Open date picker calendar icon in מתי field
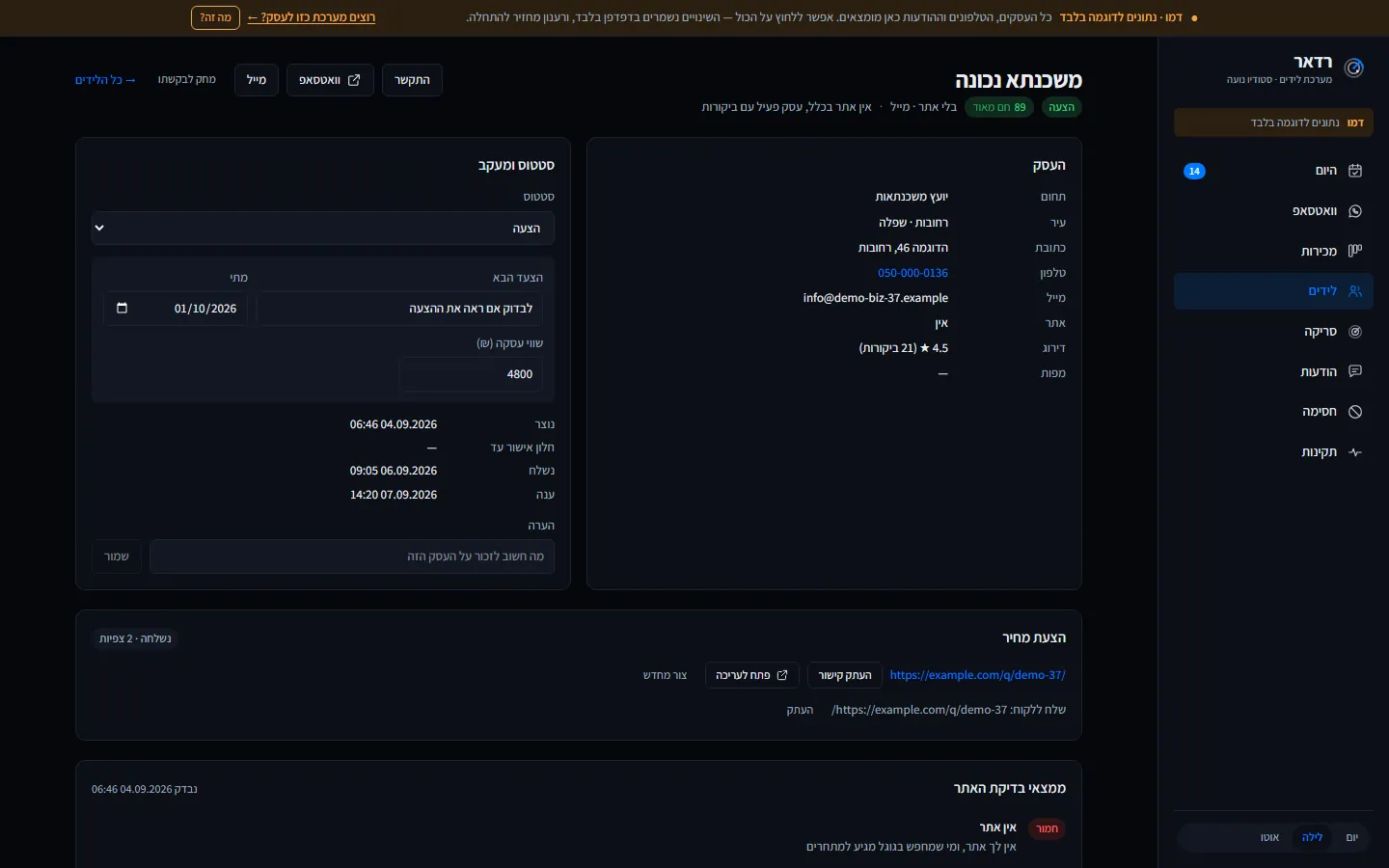1389x868 pixels. click(122, 309)
